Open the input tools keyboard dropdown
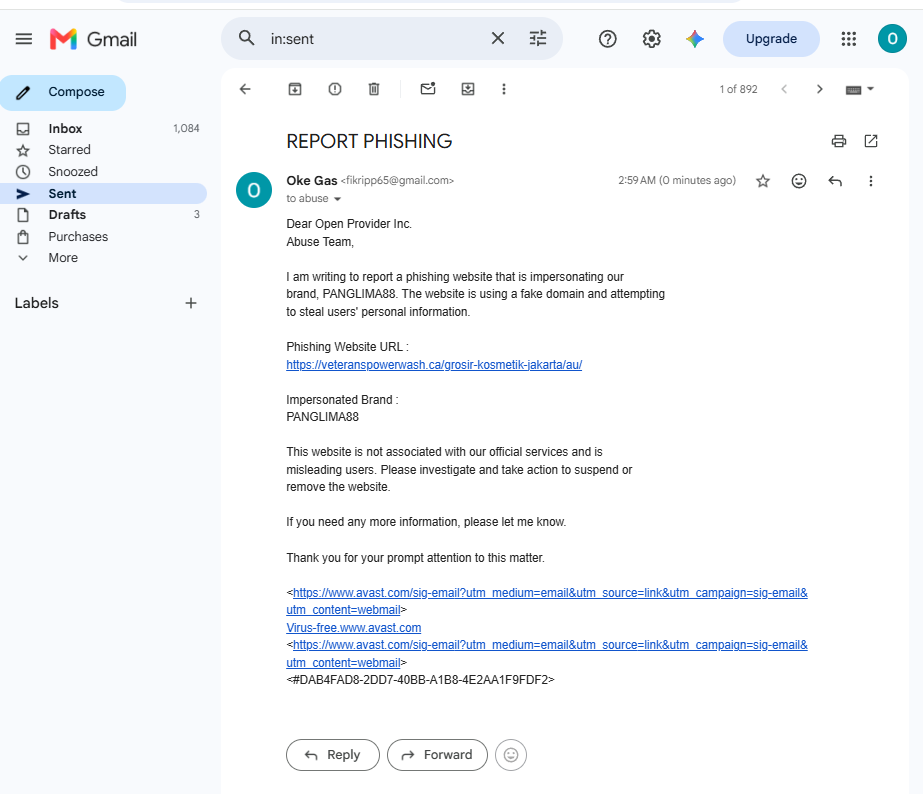This screenshot has height=794, width=923. 859,89
